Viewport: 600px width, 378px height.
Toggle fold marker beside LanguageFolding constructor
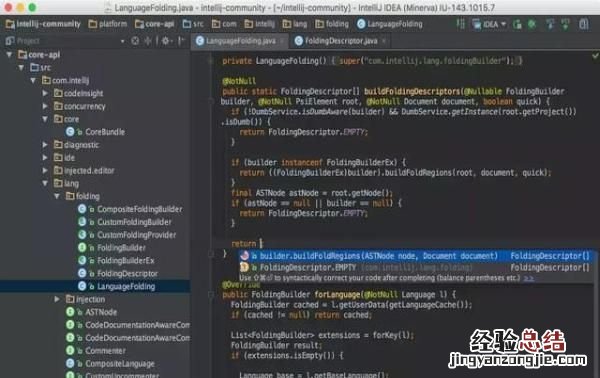coord(210,61)
